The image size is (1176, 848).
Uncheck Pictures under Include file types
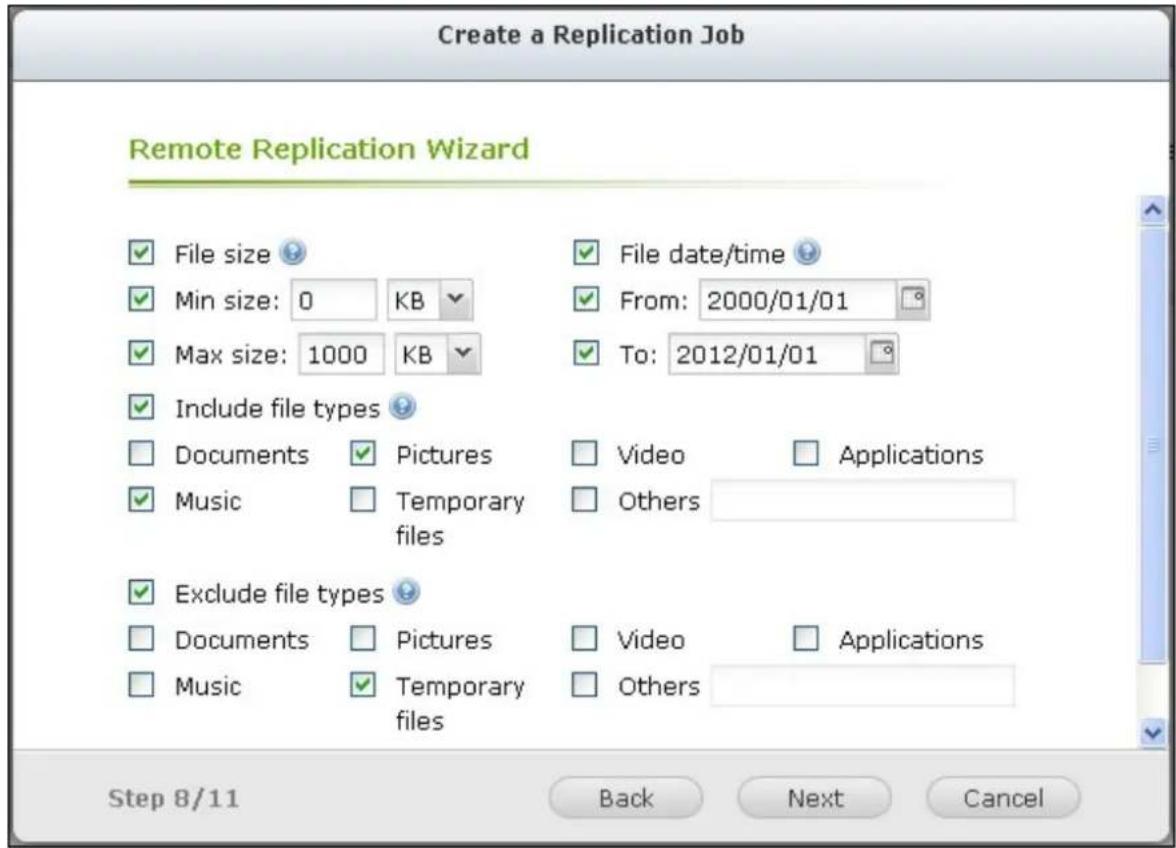[363, 454]
